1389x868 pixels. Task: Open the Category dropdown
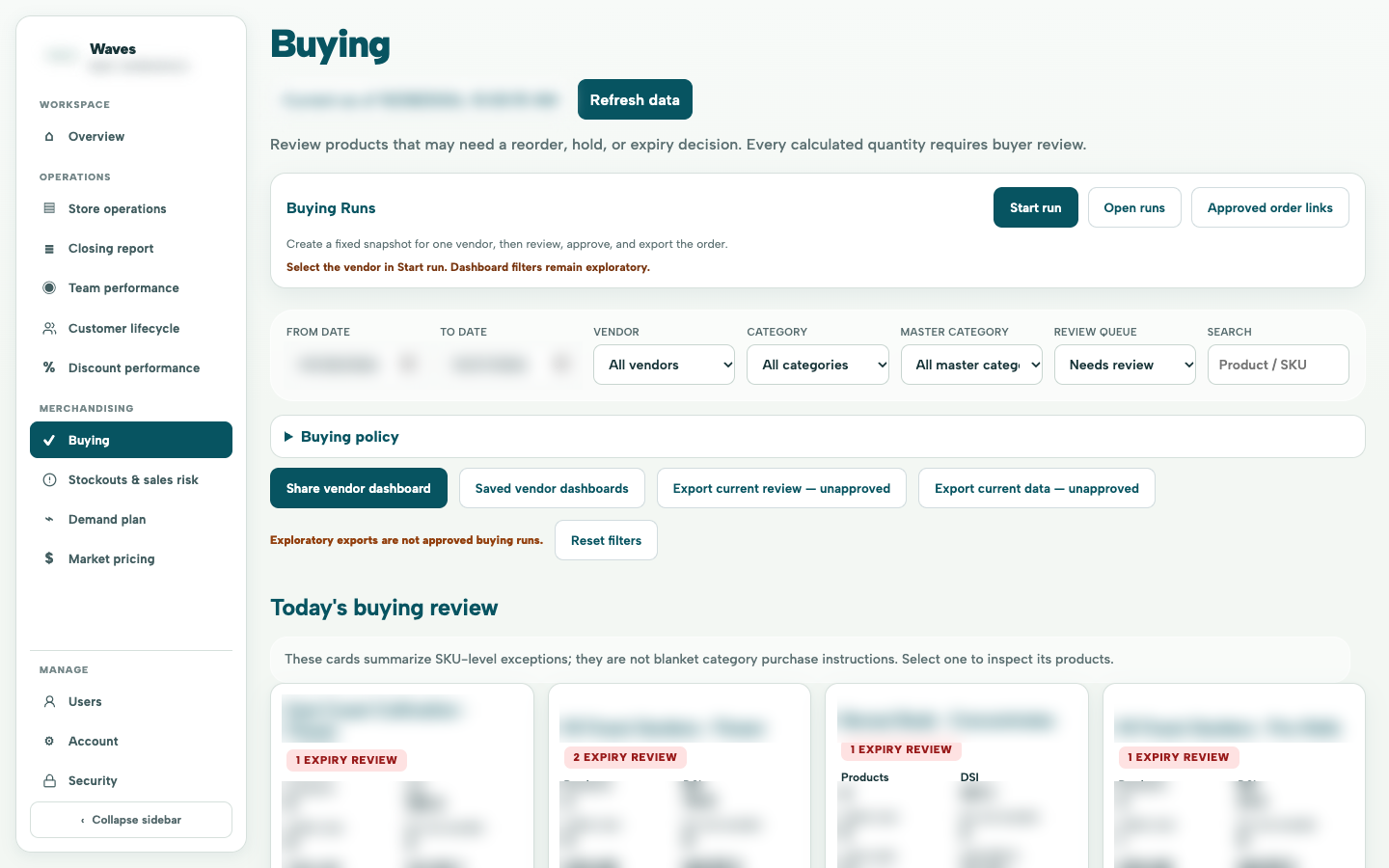pyautogui.click(x=817, y=365)
